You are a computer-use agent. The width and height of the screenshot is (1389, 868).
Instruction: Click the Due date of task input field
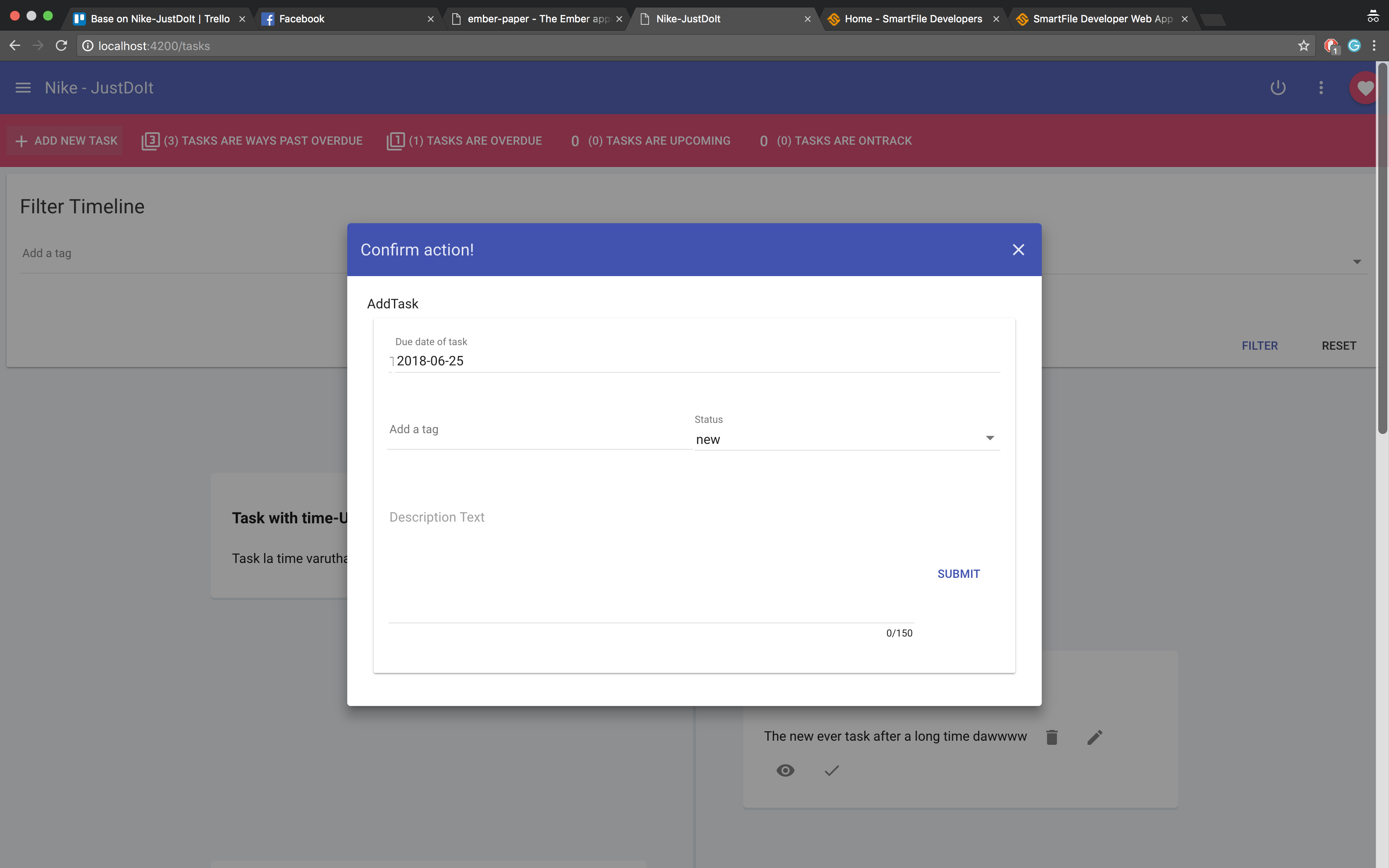click(x=694, y=361)
